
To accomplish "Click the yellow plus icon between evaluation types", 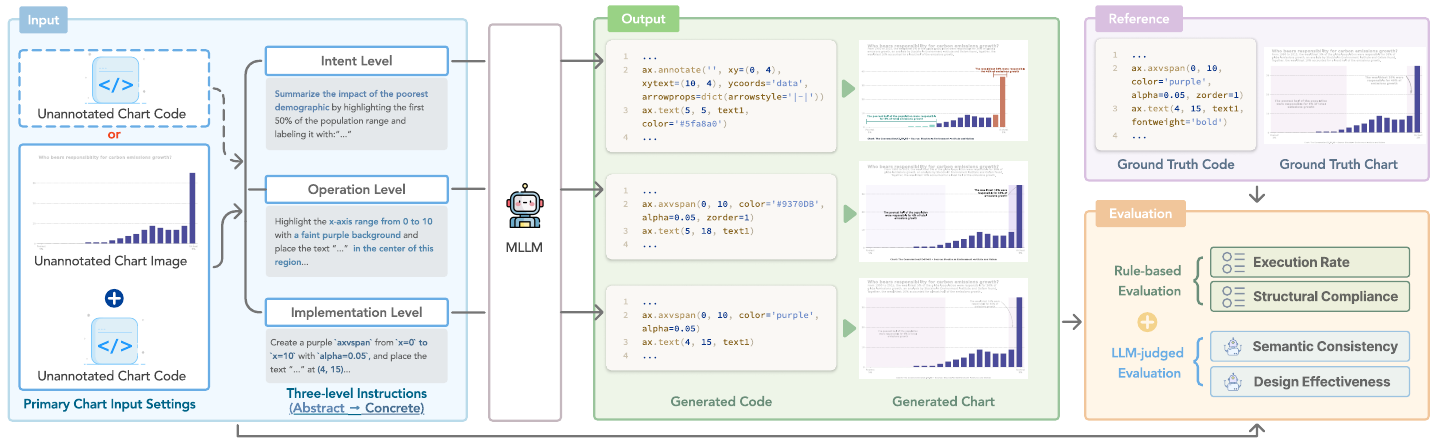I will point(1147,322).
